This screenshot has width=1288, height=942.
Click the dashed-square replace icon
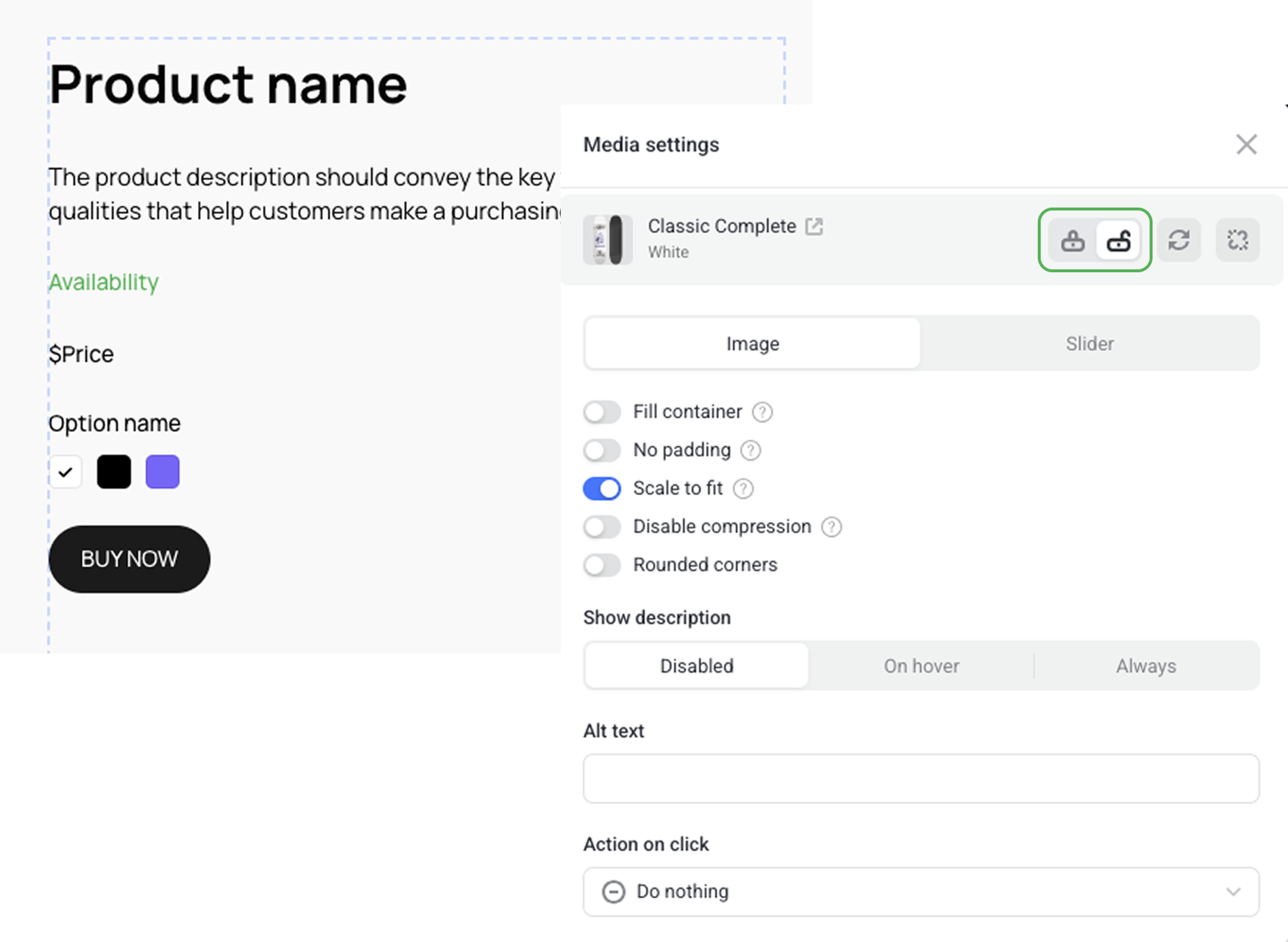coord(1237,241)
